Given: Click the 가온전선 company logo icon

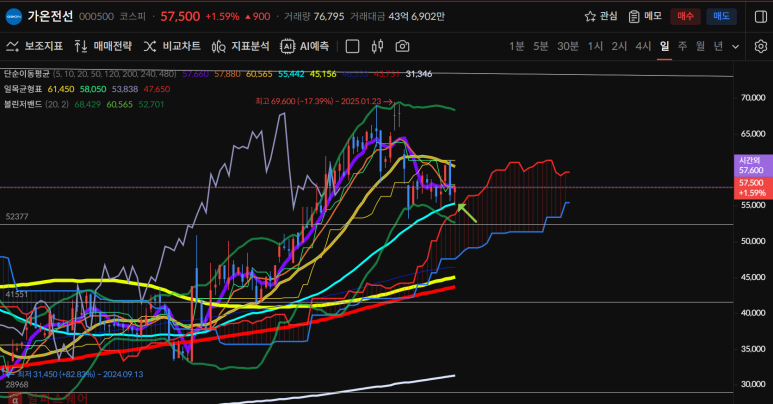Looking at the screenshot, I should point(14,16).
